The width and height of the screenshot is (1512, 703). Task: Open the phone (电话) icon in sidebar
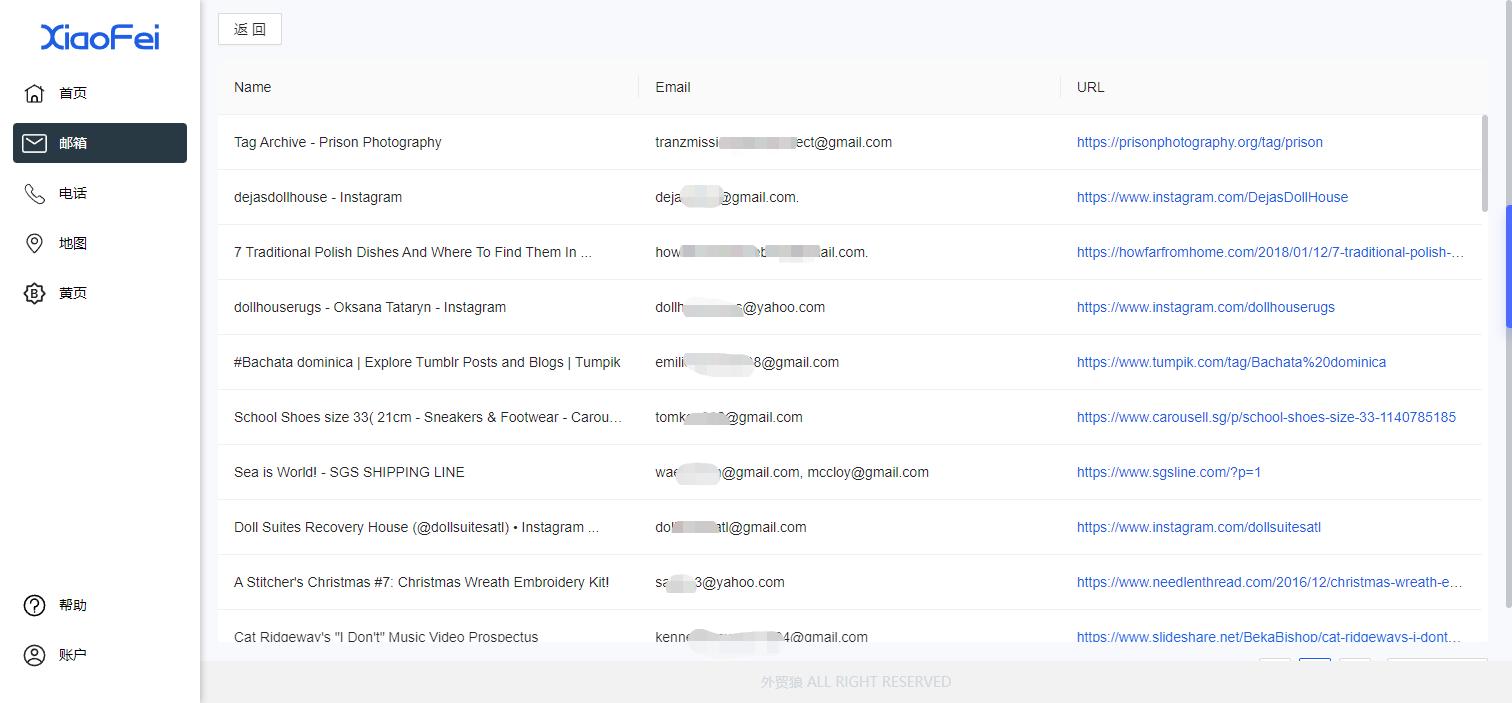tap(34, 193)
